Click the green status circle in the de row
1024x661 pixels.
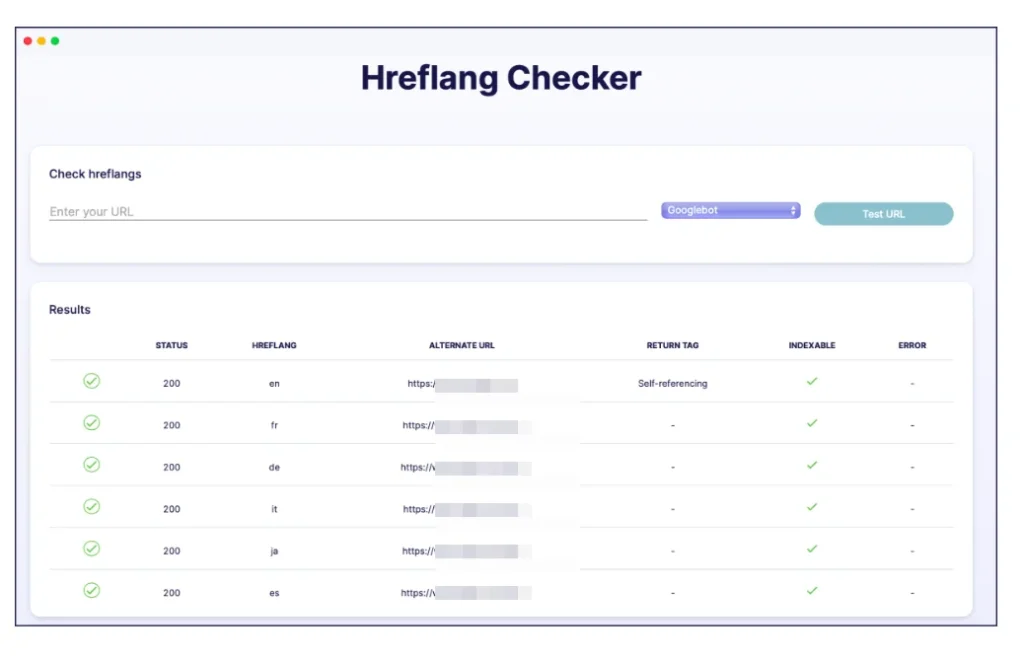click(91, 464)
